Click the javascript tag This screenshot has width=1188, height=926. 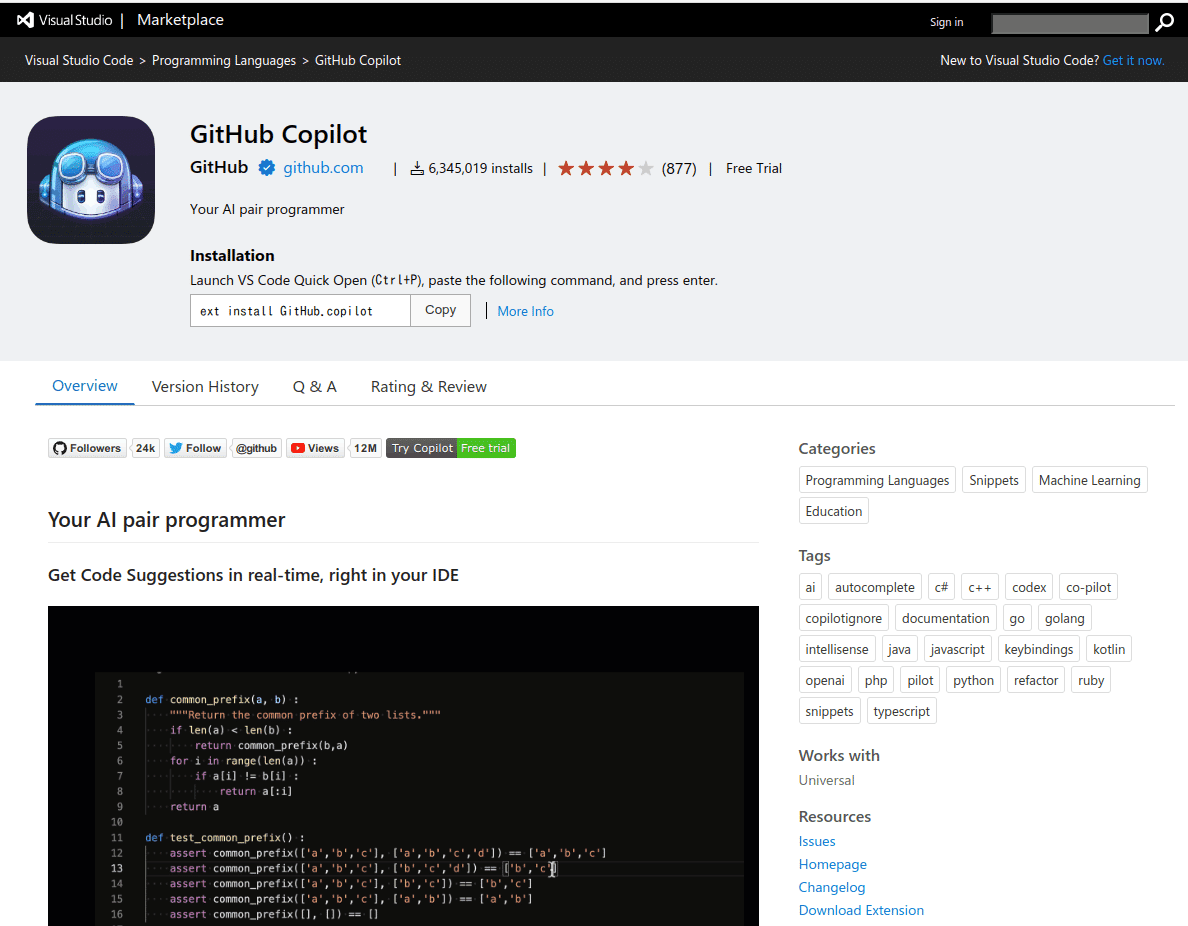click(957, 649)
